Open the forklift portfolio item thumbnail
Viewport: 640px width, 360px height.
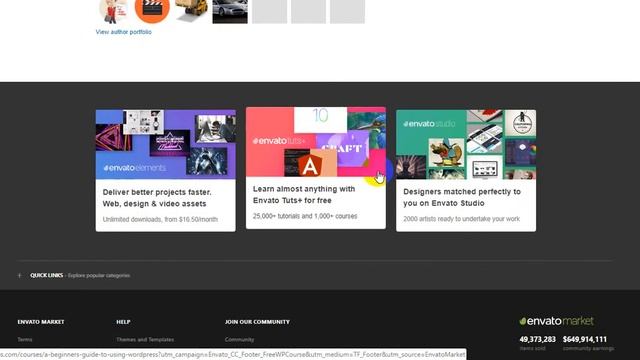(191, 11)
